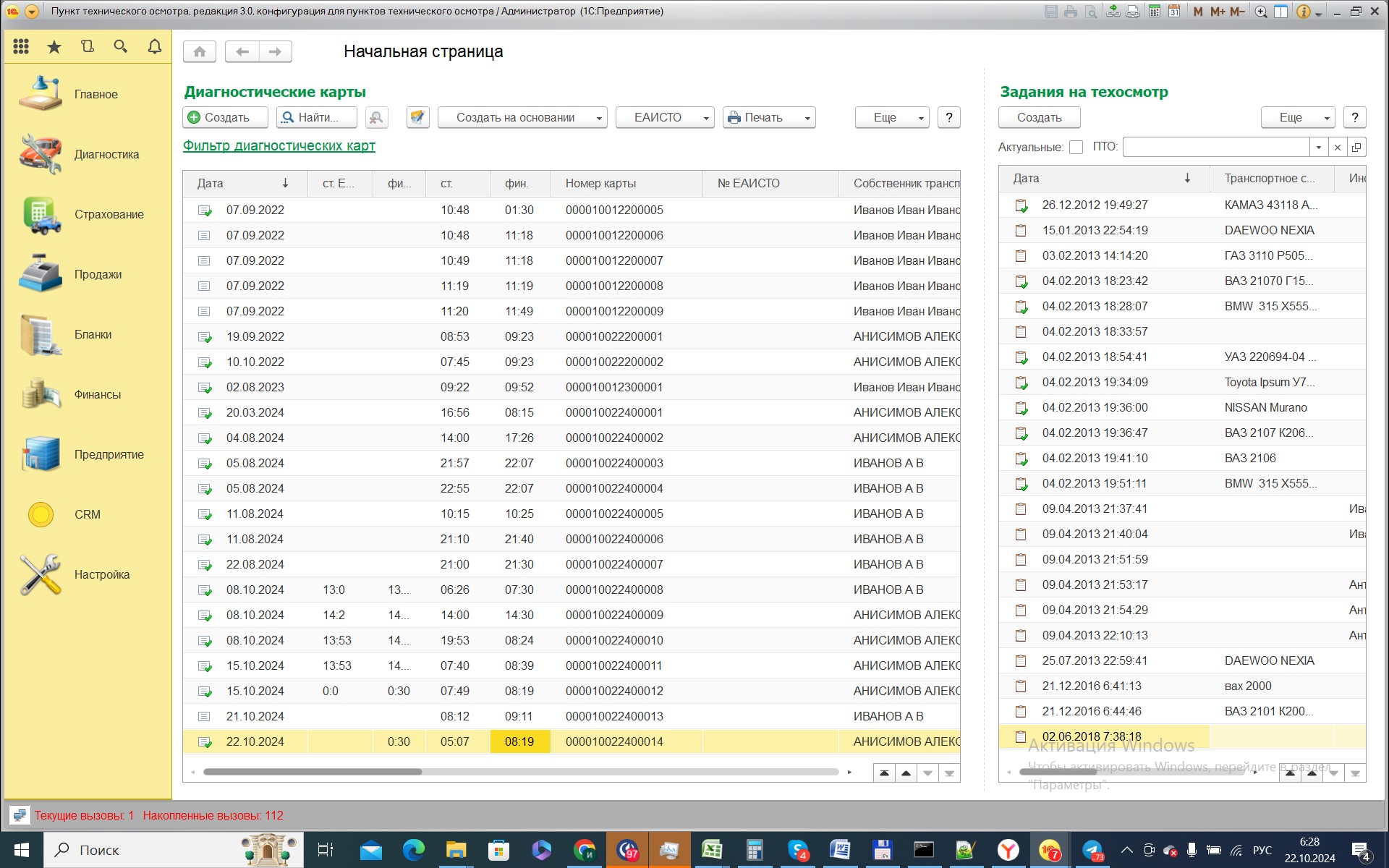Image resolution: width=1389 pixels, height=868 pixels.
Task: Click Найти in diagnostic cards toolbar
Action: click(316, 117)
